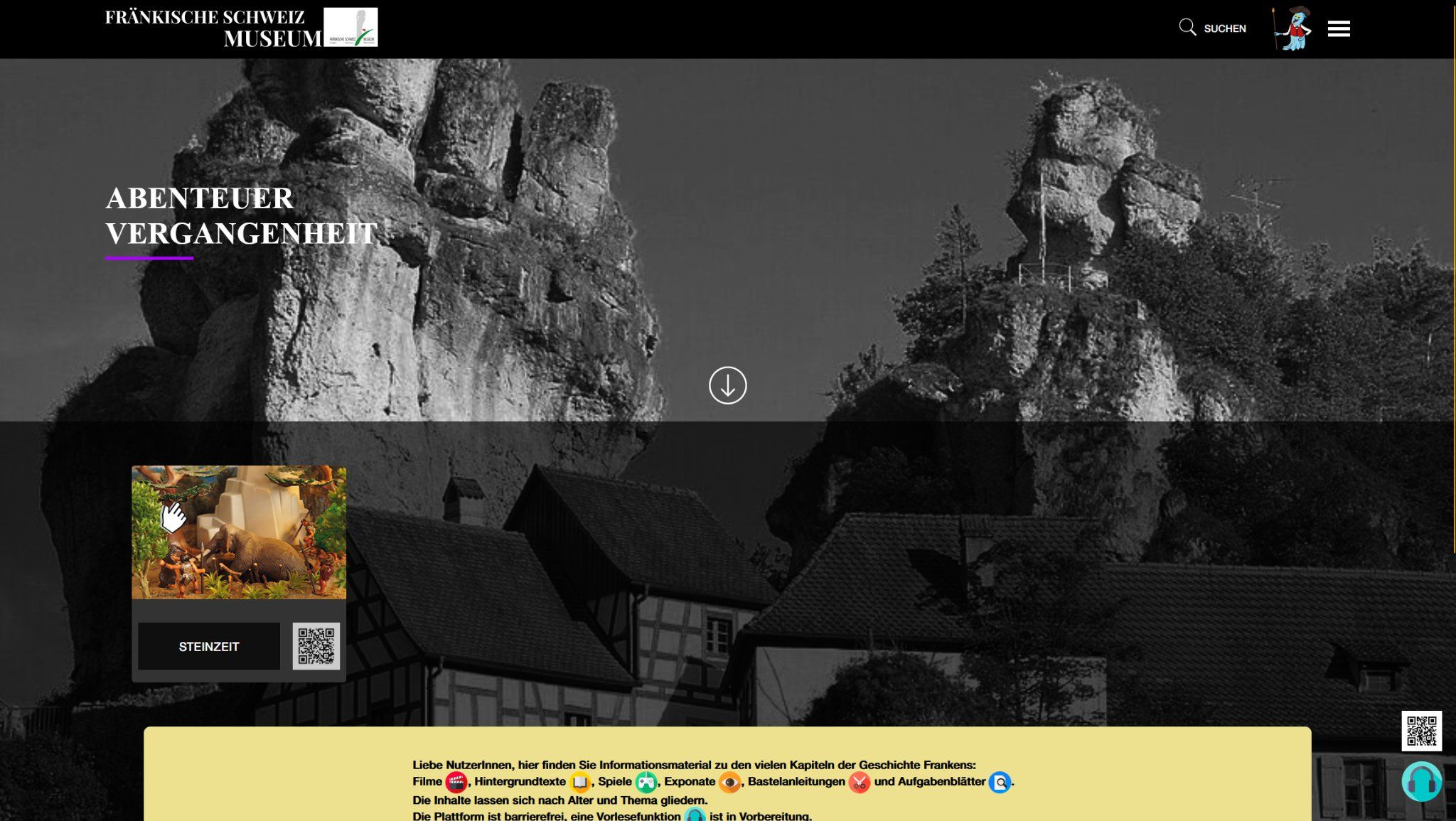Click the SUCHEN search label
Screen dimensions: 1456x821
(1224, 28)
